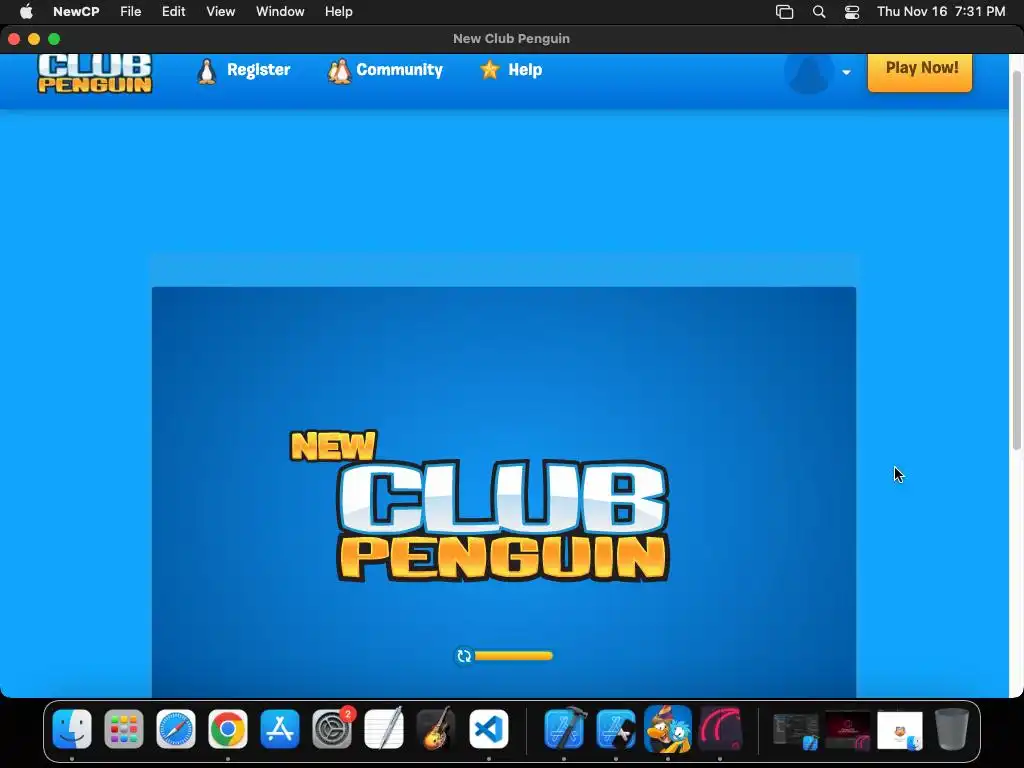Click the yellow loading progress bar
This screenshot has height=768, width=1024.
pos(513,656)
